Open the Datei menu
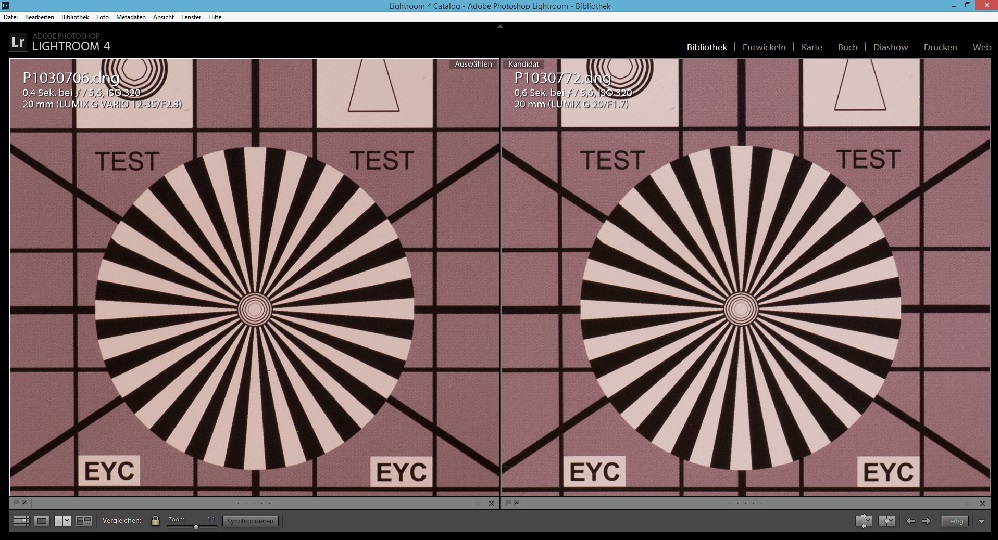Image resolution: width=998 pixels, height=540 pixels. click(13, 18)
